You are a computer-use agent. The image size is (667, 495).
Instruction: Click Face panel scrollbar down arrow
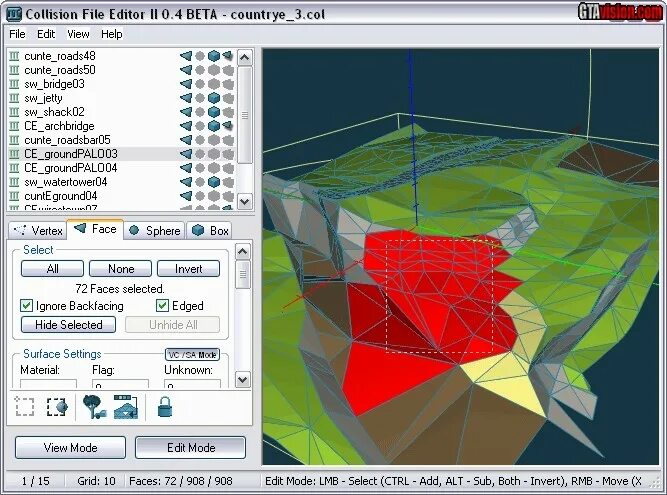tap(242, 379)
